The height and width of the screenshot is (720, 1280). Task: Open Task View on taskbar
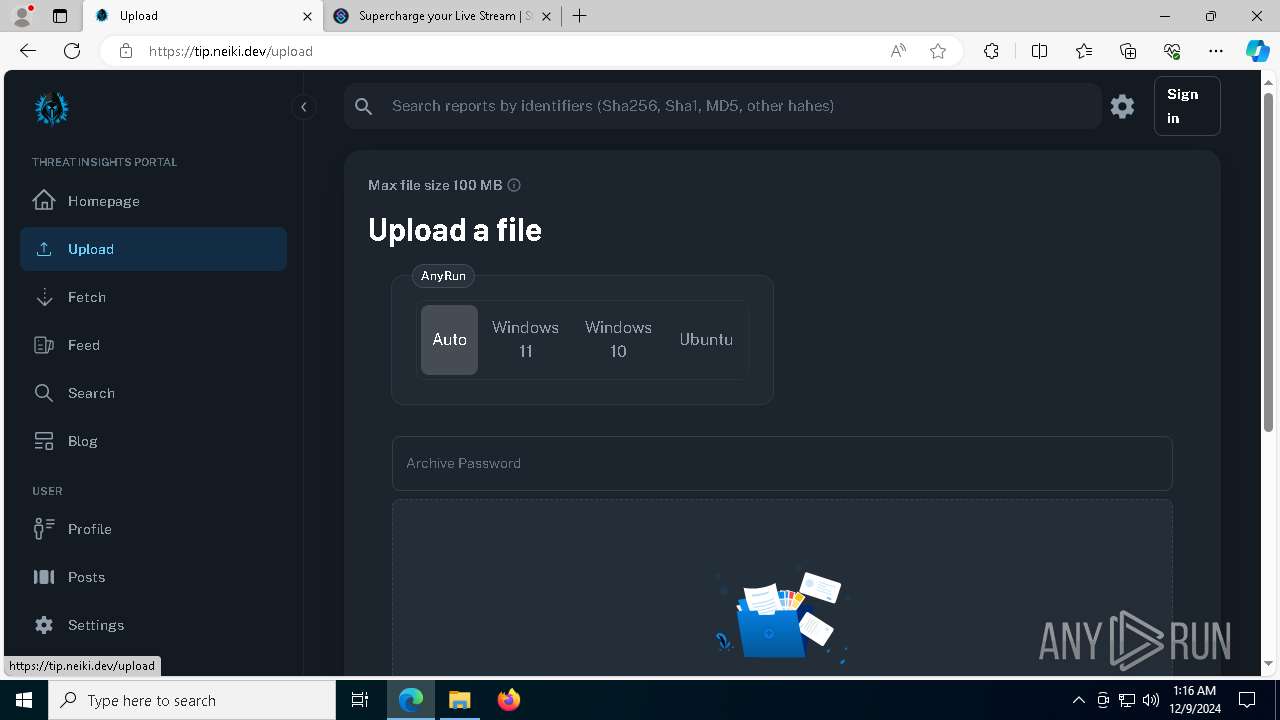point(360,700)
